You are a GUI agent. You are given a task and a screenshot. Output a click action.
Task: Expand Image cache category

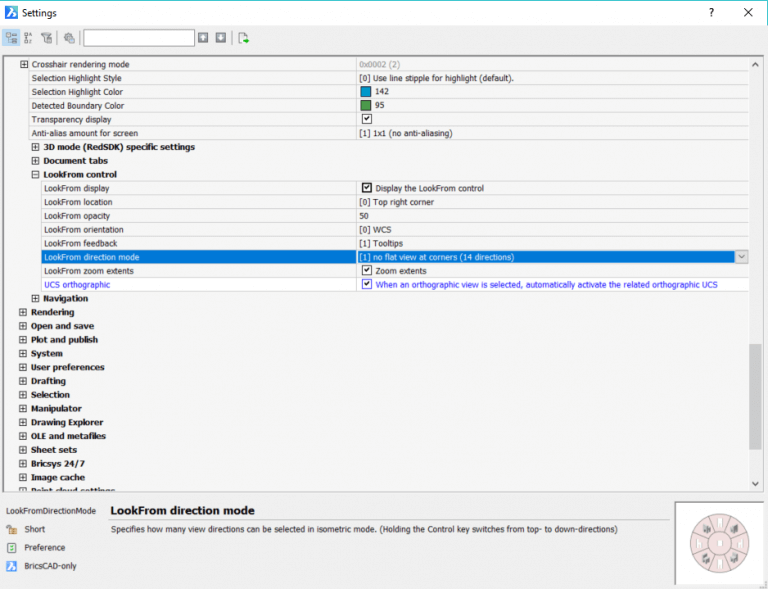coord(23,477)
